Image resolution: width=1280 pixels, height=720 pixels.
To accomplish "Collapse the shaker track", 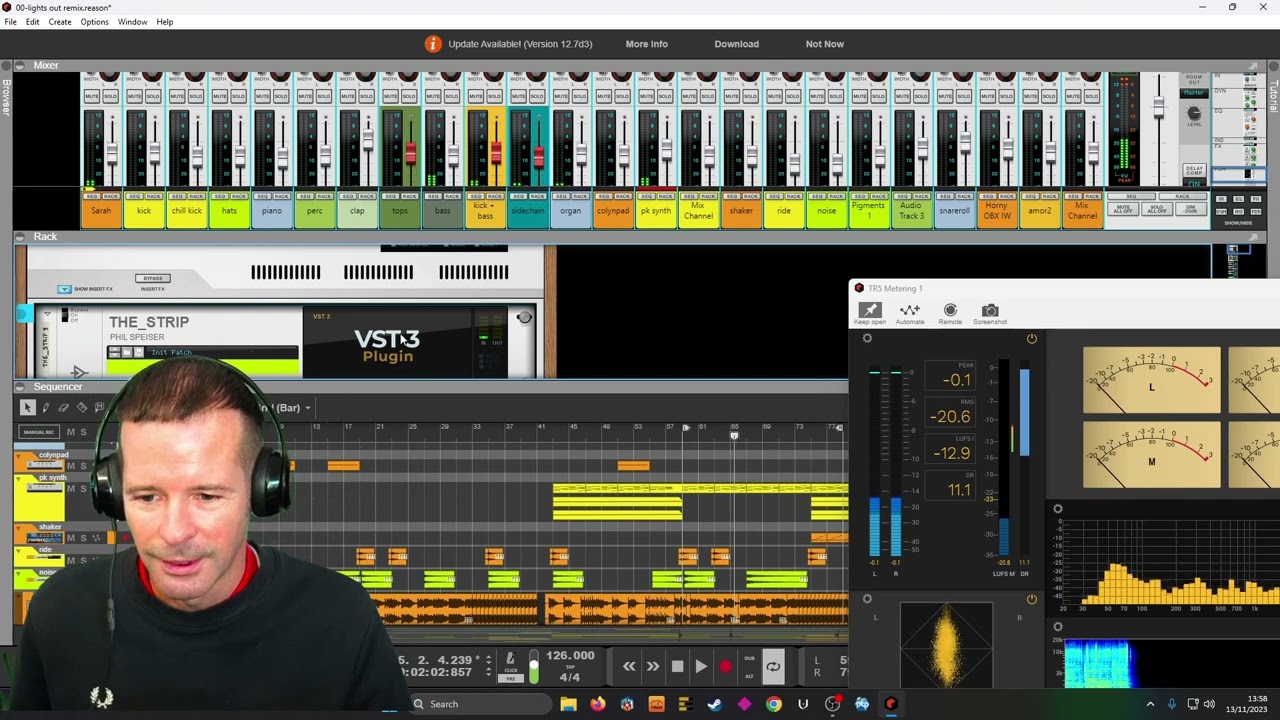I will coord(18,527).
